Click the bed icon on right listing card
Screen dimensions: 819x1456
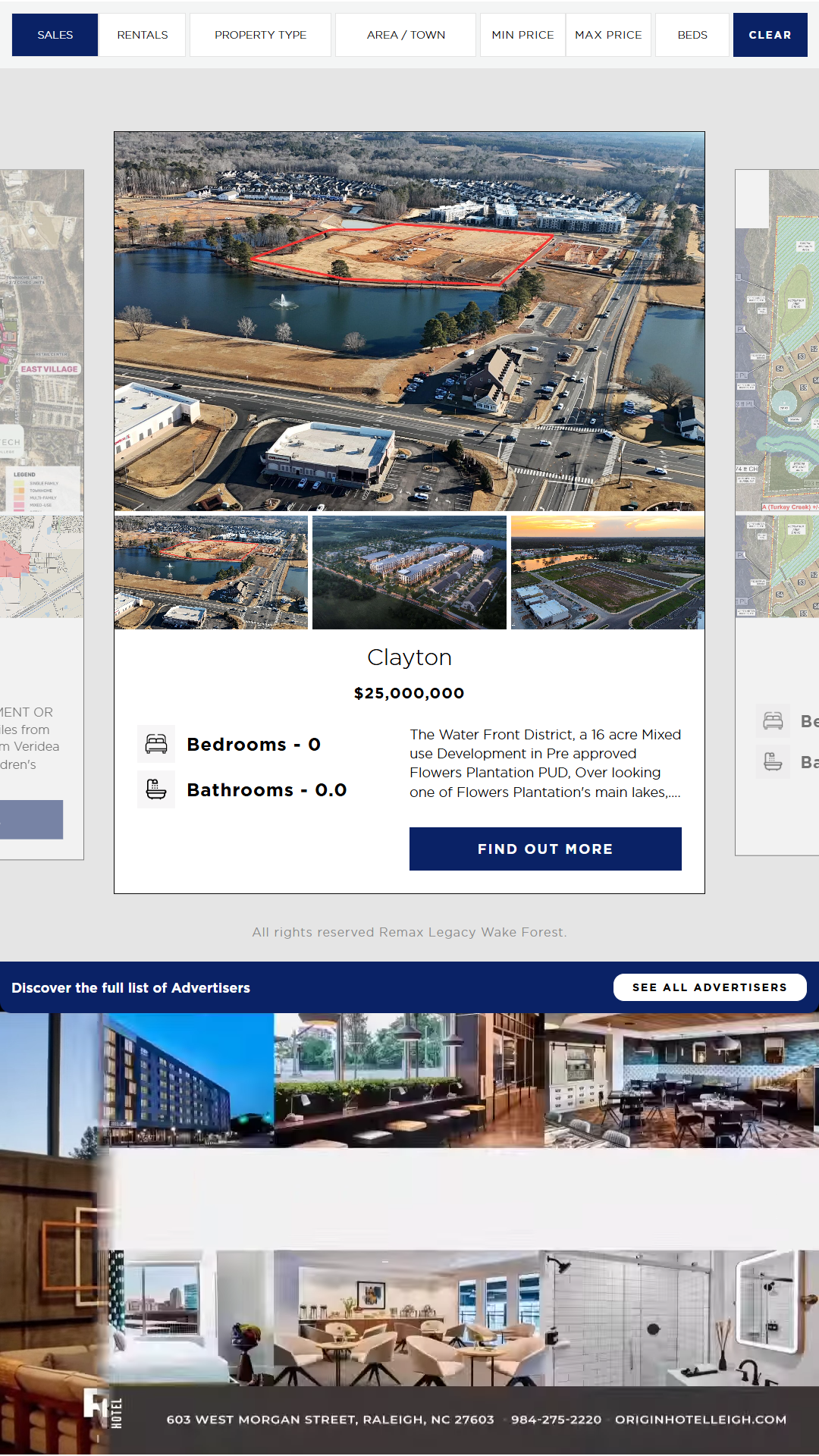point(773,720)
